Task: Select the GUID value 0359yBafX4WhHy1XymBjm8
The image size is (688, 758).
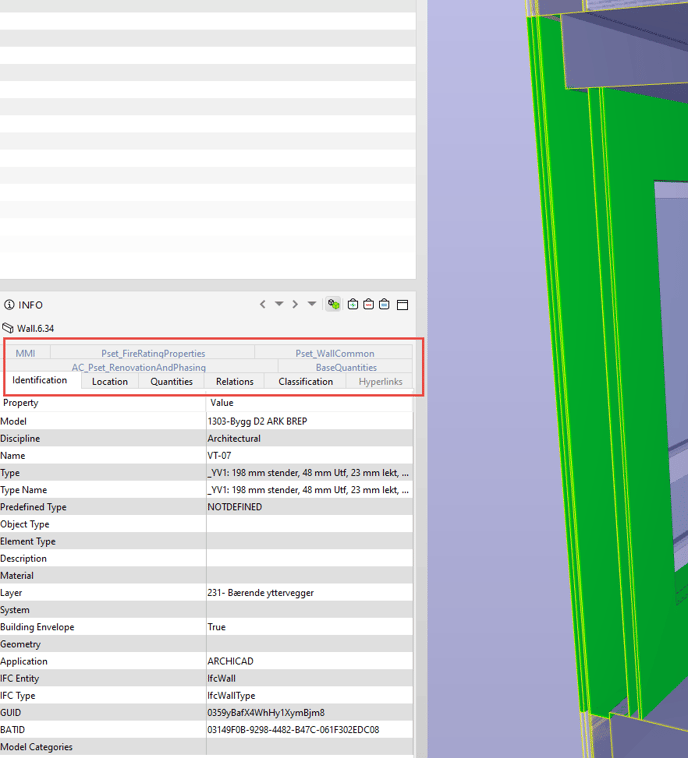Action: (x=266, y=713)
